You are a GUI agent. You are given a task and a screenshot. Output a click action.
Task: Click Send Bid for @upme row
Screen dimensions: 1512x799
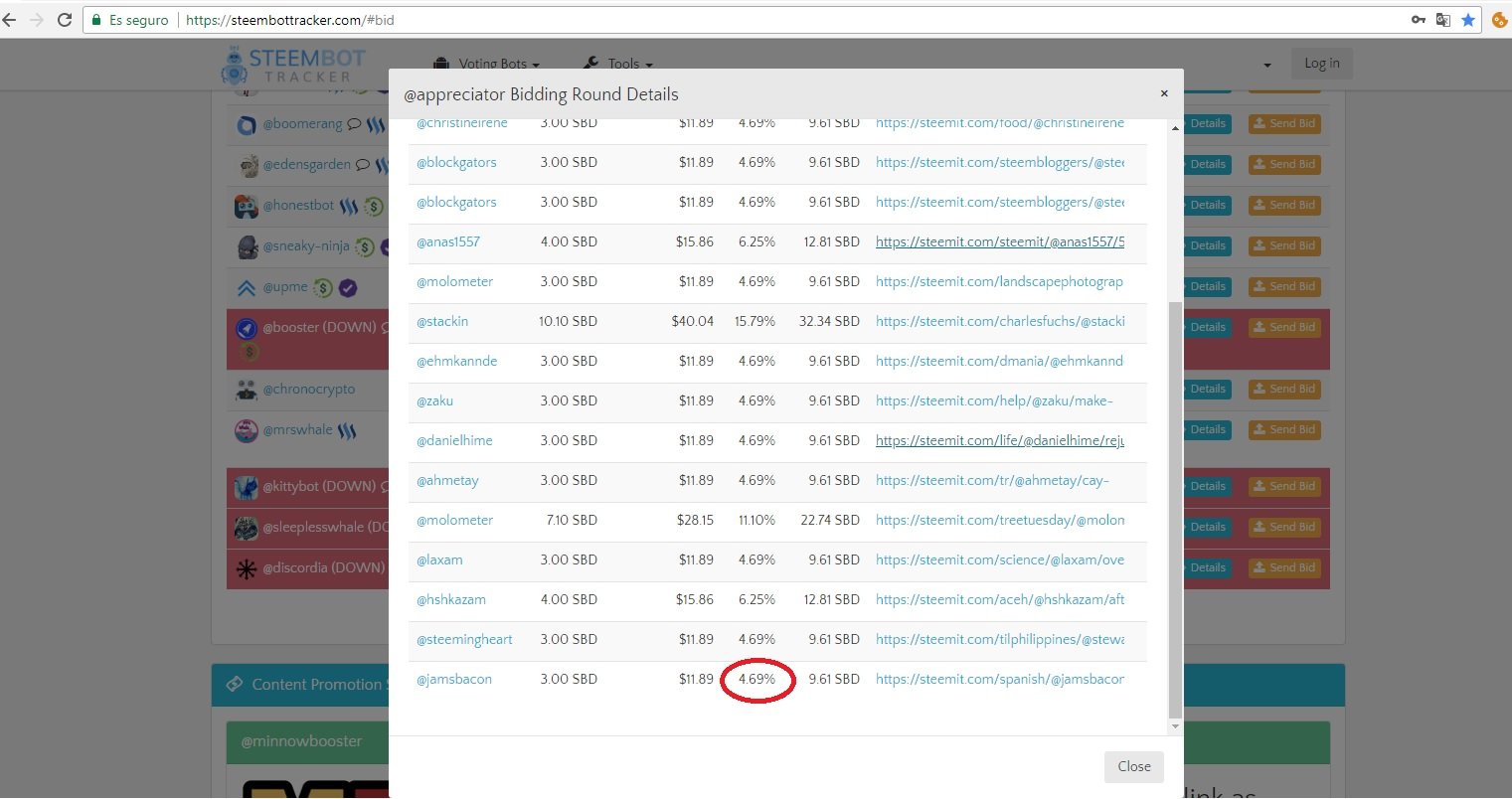click(1284, 286)
